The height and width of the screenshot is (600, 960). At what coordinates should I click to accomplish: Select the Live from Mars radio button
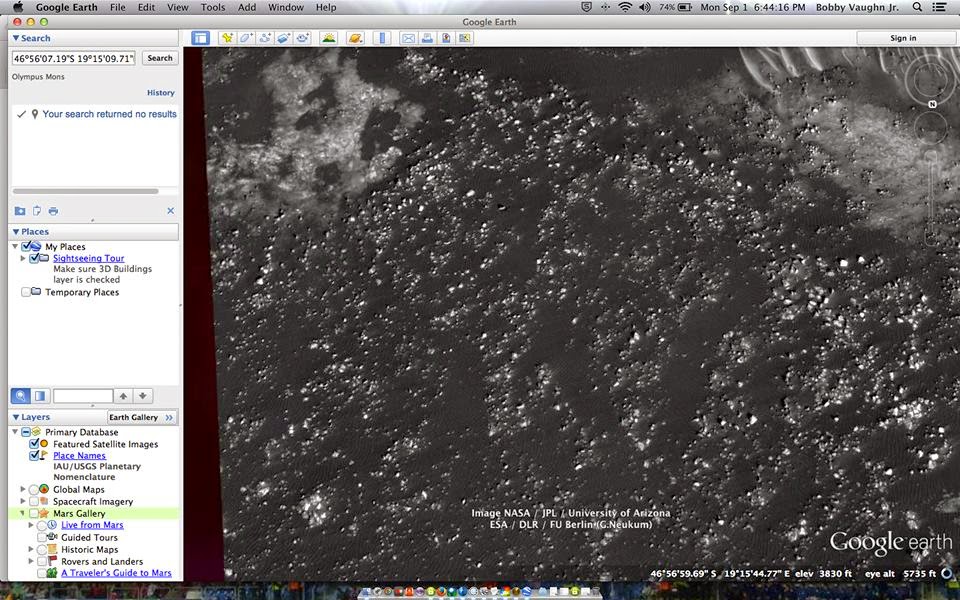tap(42, 525)
